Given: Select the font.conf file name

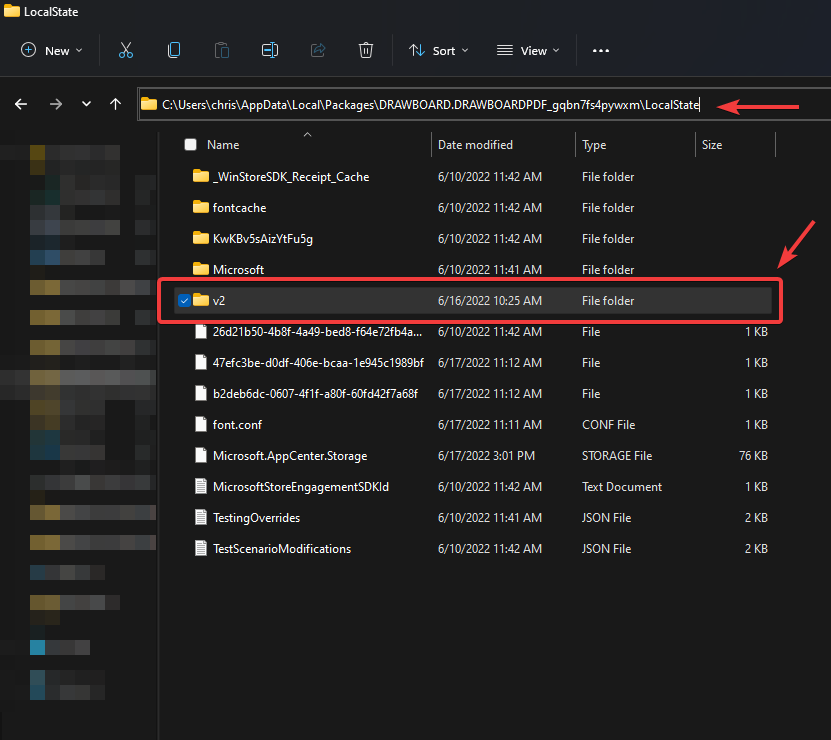Looking at the screenshot, I should pos(237,425).
